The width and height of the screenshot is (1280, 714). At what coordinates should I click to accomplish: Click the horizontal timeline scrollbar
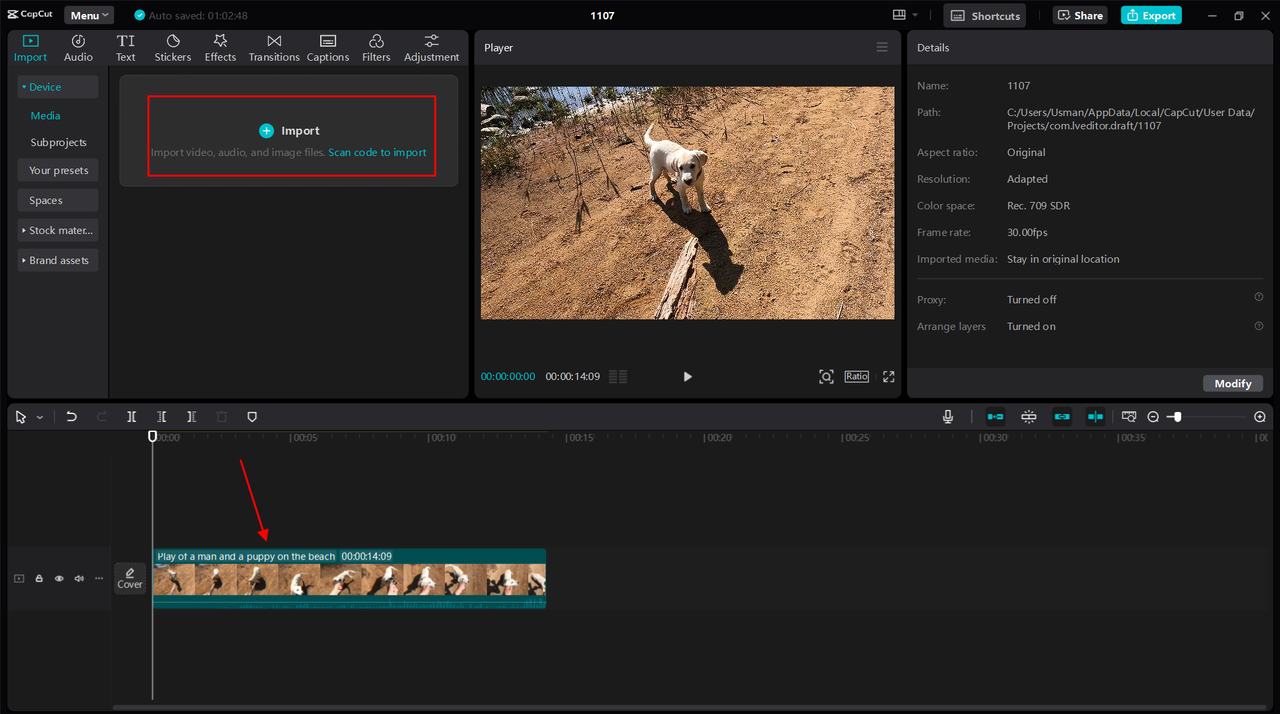(690, 708)
